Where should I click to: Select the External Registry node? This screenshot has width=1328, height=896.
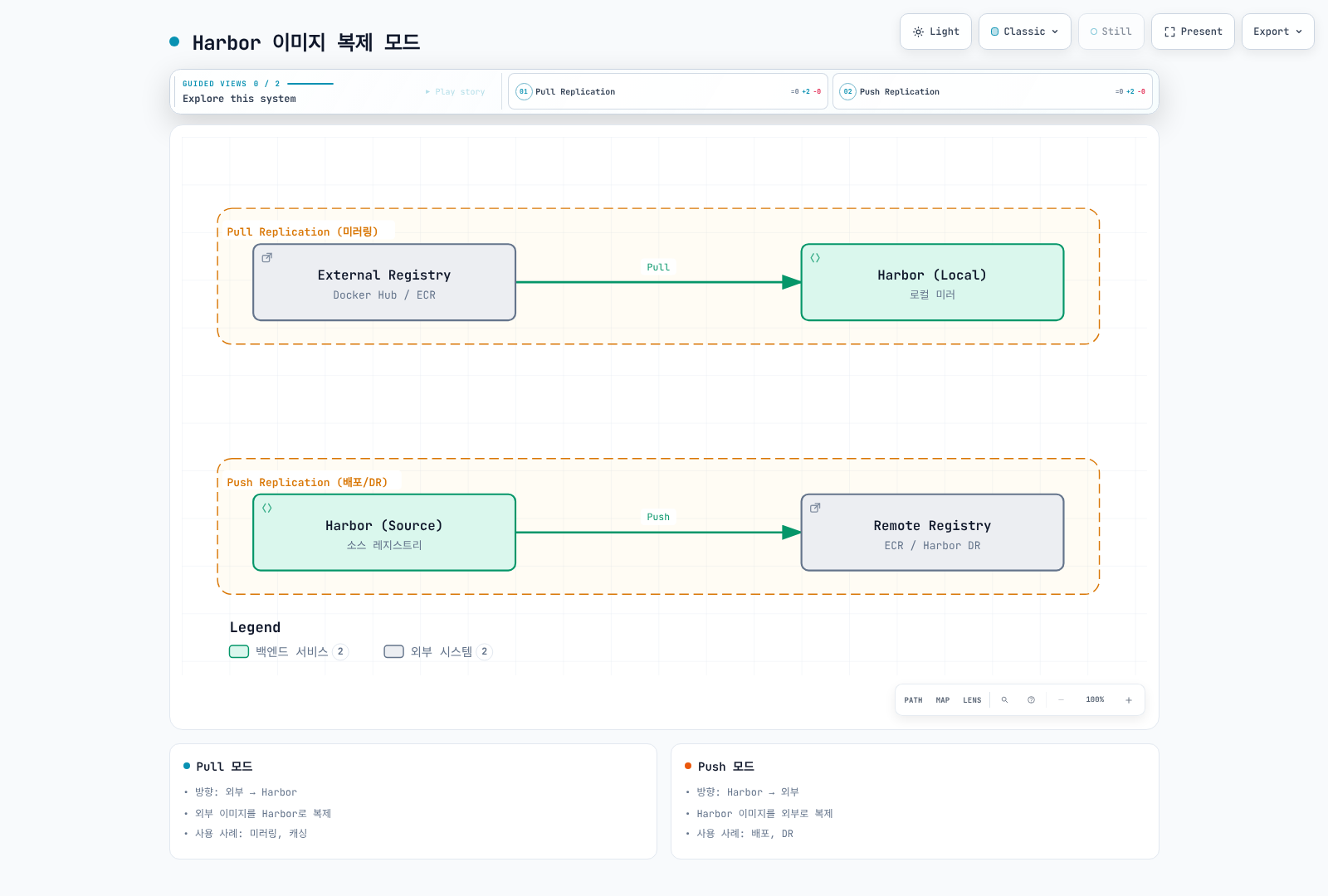click(x=384, y=282)
